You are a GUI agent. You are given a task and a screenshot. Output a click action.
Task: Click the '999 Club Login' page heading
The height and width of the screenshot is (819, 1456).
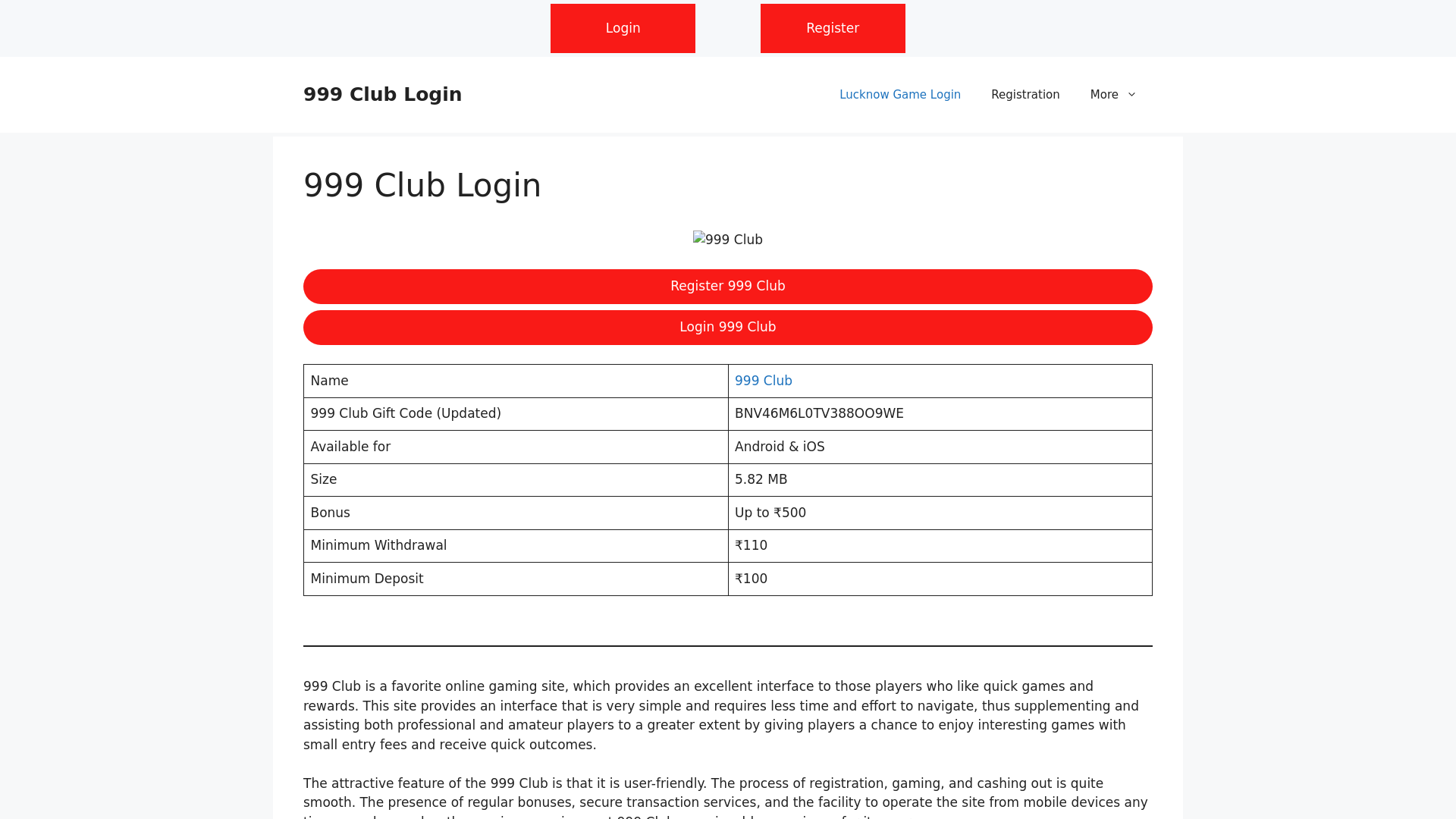[x=422, y=186]
